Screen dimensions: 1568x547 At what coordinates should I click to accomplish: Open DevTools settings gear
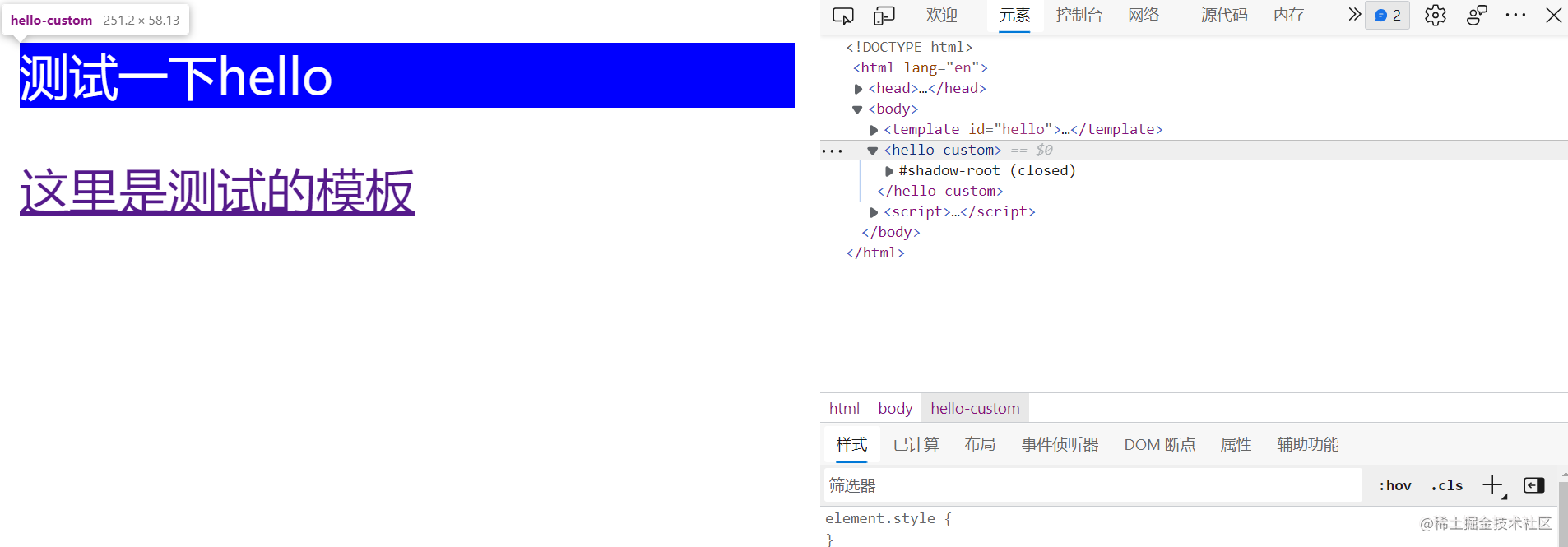pyautogui.click(x=1436, y=16)
